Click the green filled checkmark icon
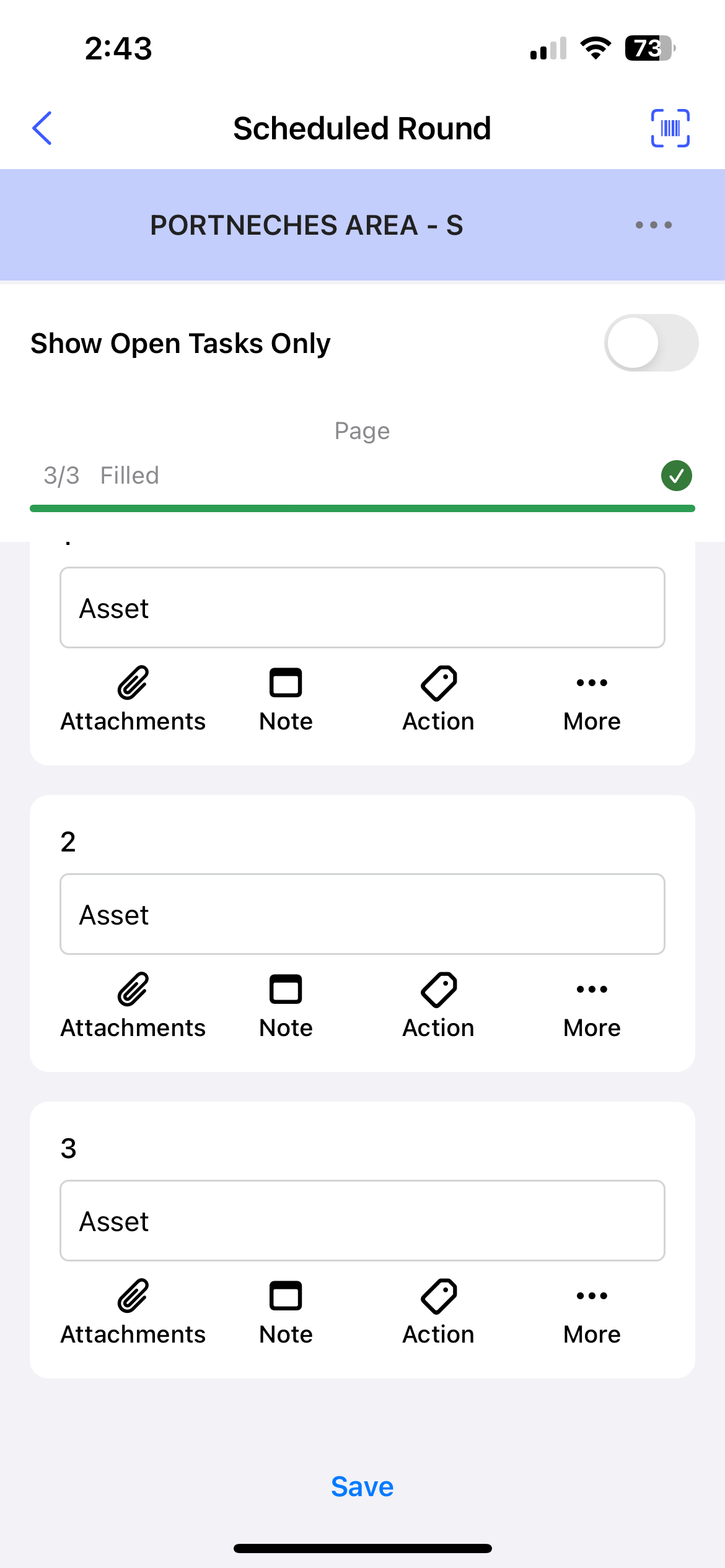This screenshot has height=1568, width=725. click(x=676, y=476)
